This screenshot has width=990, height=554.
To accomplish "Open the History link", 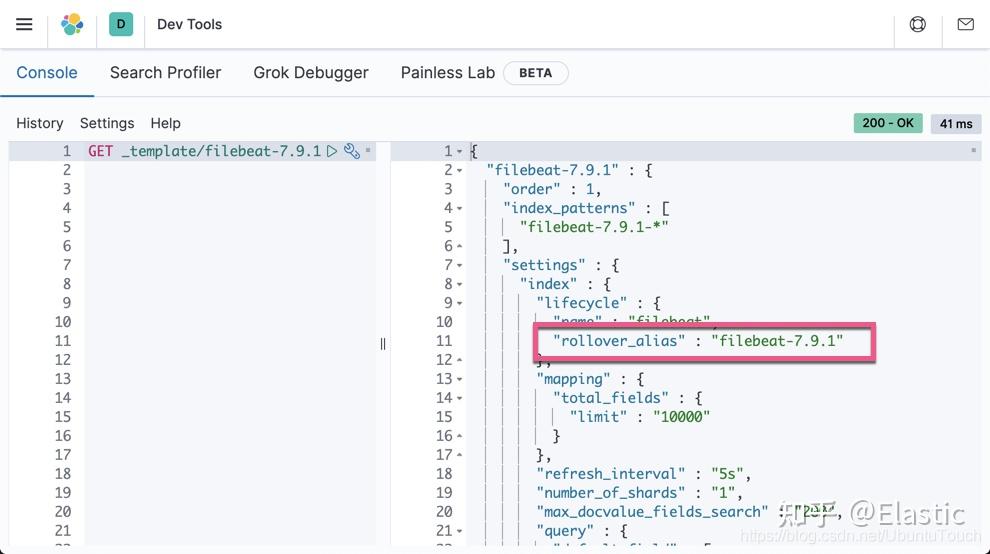I will point(40,123).
